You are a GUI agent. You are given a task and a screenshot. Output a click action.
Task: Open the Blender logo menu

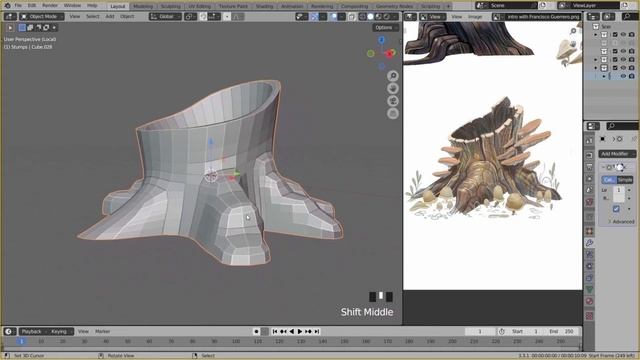click(x=7, y=6)
